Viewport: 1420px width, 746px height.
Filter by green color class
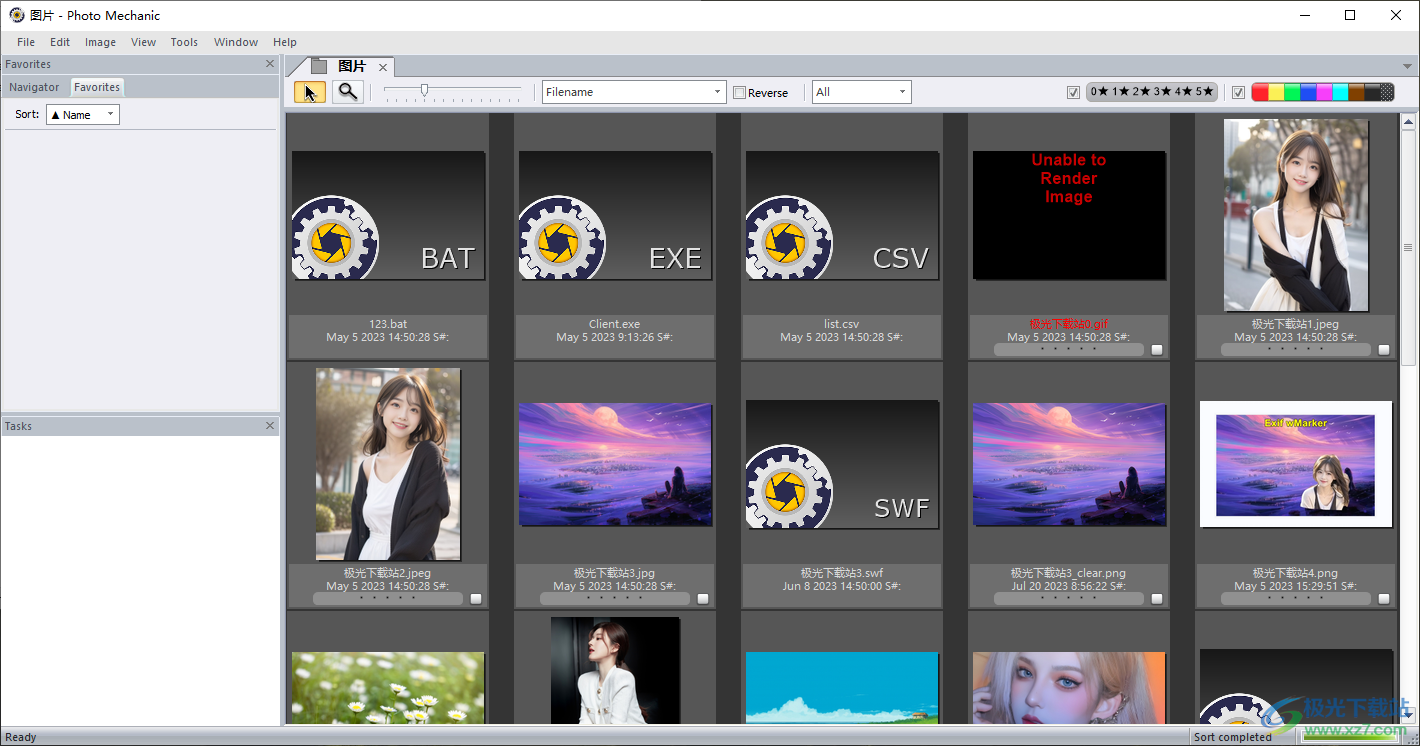pyautogui.click(x=1292, y=92)
